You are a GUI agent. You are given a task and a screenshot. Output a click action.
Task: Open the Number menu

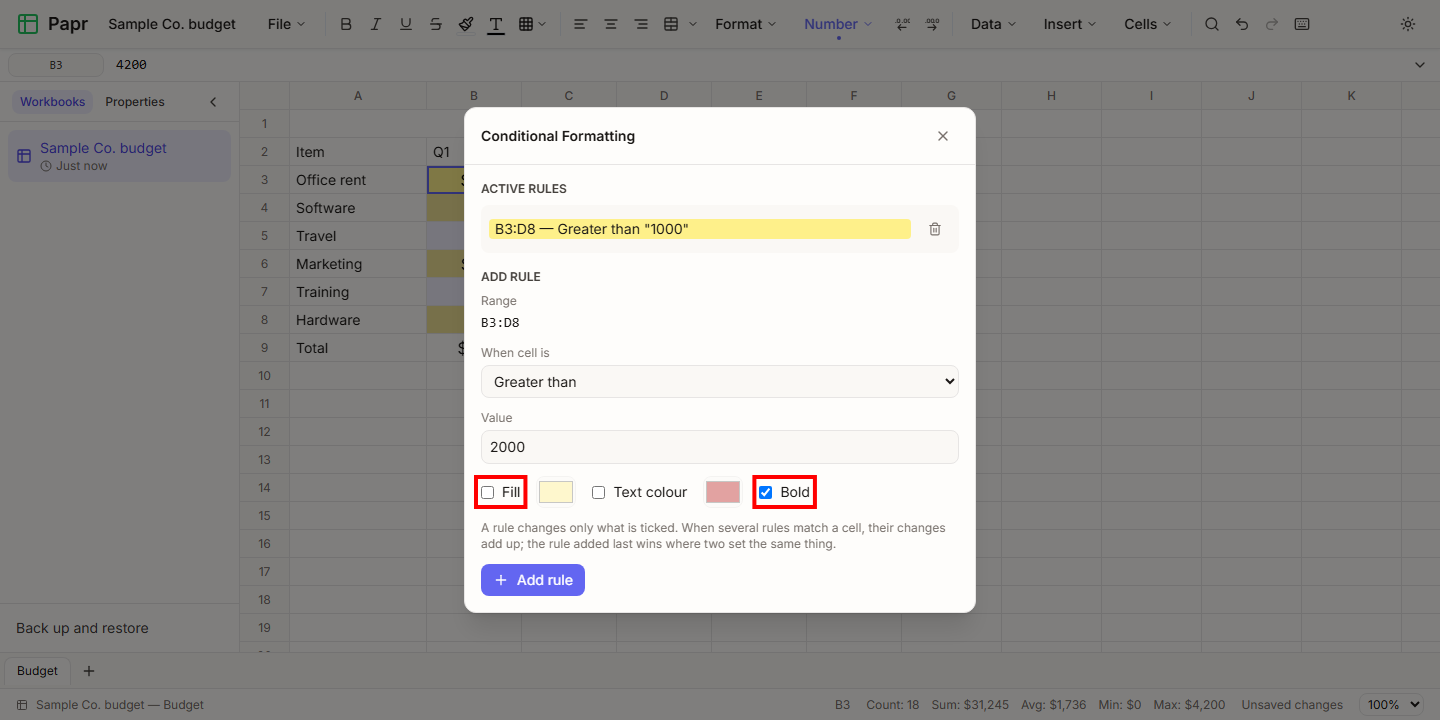pos(838,24)
